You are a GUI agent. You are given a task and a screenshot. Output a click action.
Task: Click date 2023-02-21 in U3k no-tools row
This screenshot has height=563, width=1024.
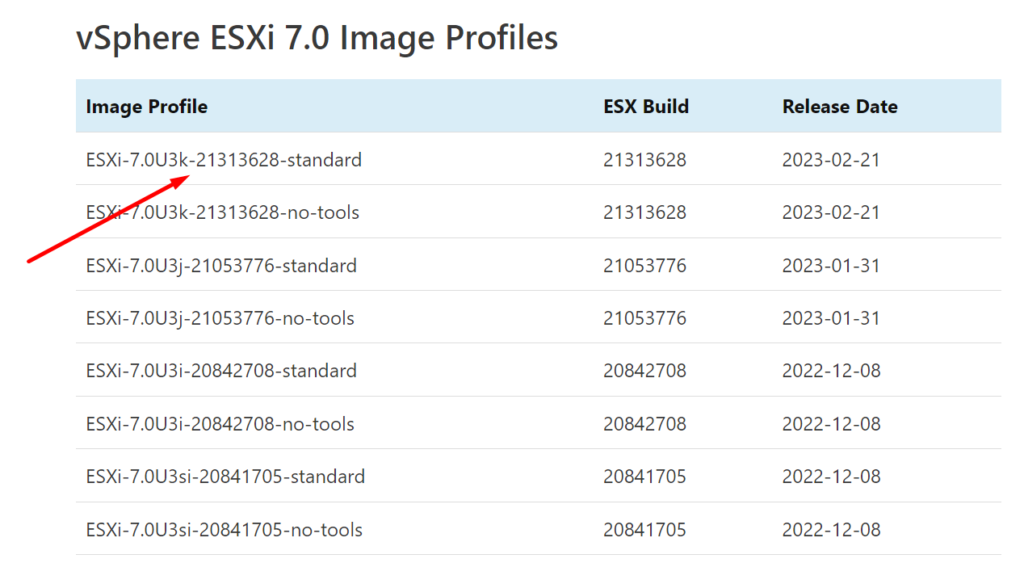831,212
